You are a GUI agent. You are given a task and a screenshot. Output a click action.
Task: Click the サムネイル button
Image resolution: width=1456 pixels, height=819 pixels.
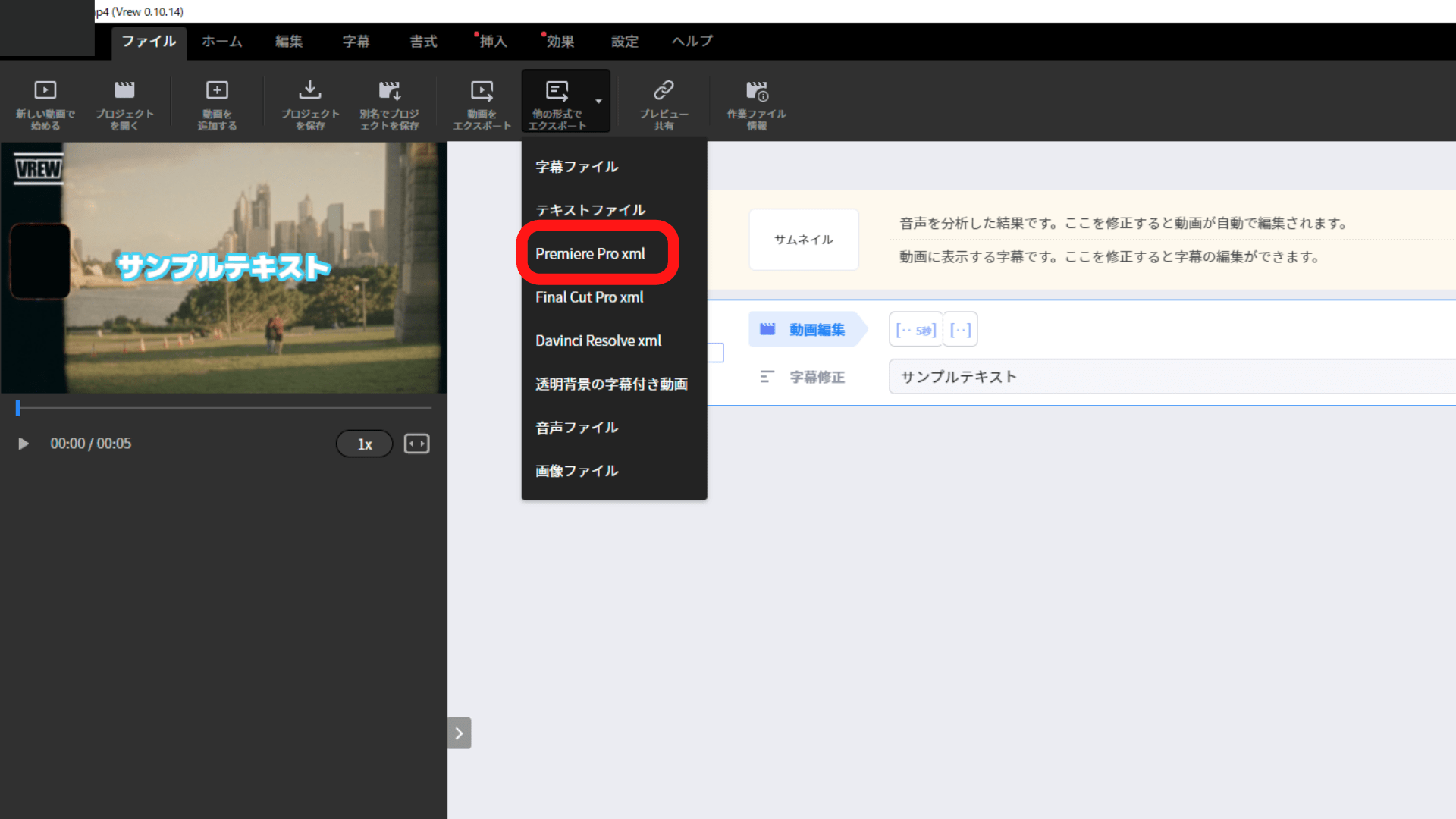[x=803, y=240]
